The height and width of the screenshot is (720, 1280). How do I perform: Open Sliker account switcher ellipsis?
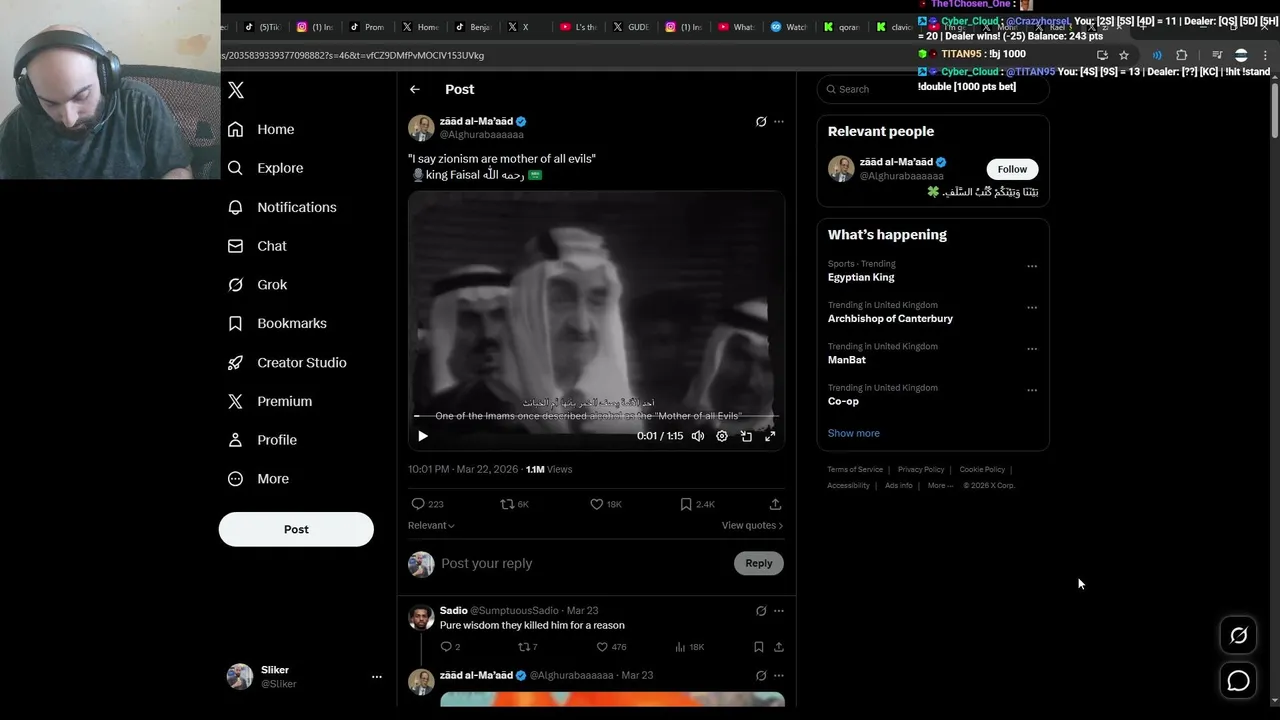[x=377, y=677]
